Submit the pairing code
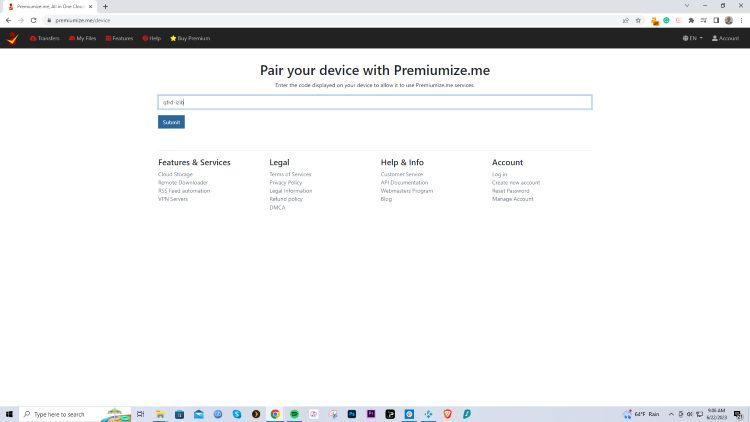750x422 pixels. pos(171,122)
